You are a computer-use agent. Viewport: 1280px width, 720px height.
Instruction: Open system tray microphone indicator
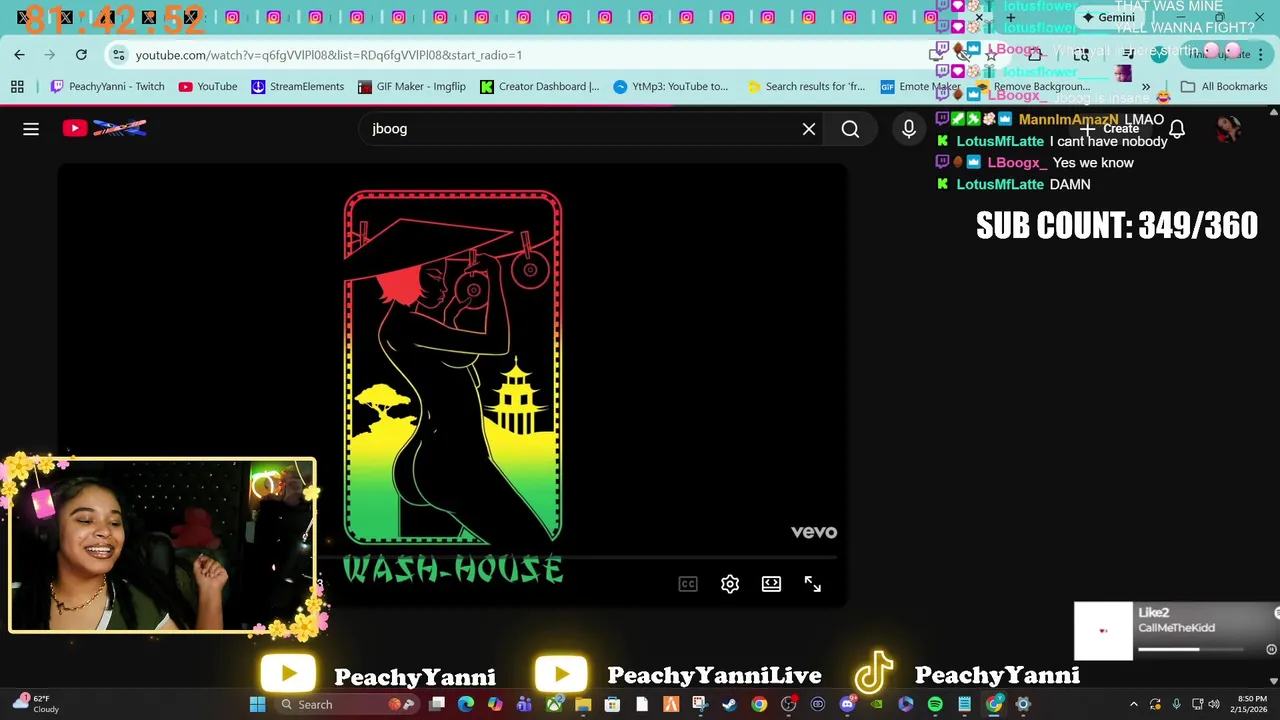pos(1176,705)
